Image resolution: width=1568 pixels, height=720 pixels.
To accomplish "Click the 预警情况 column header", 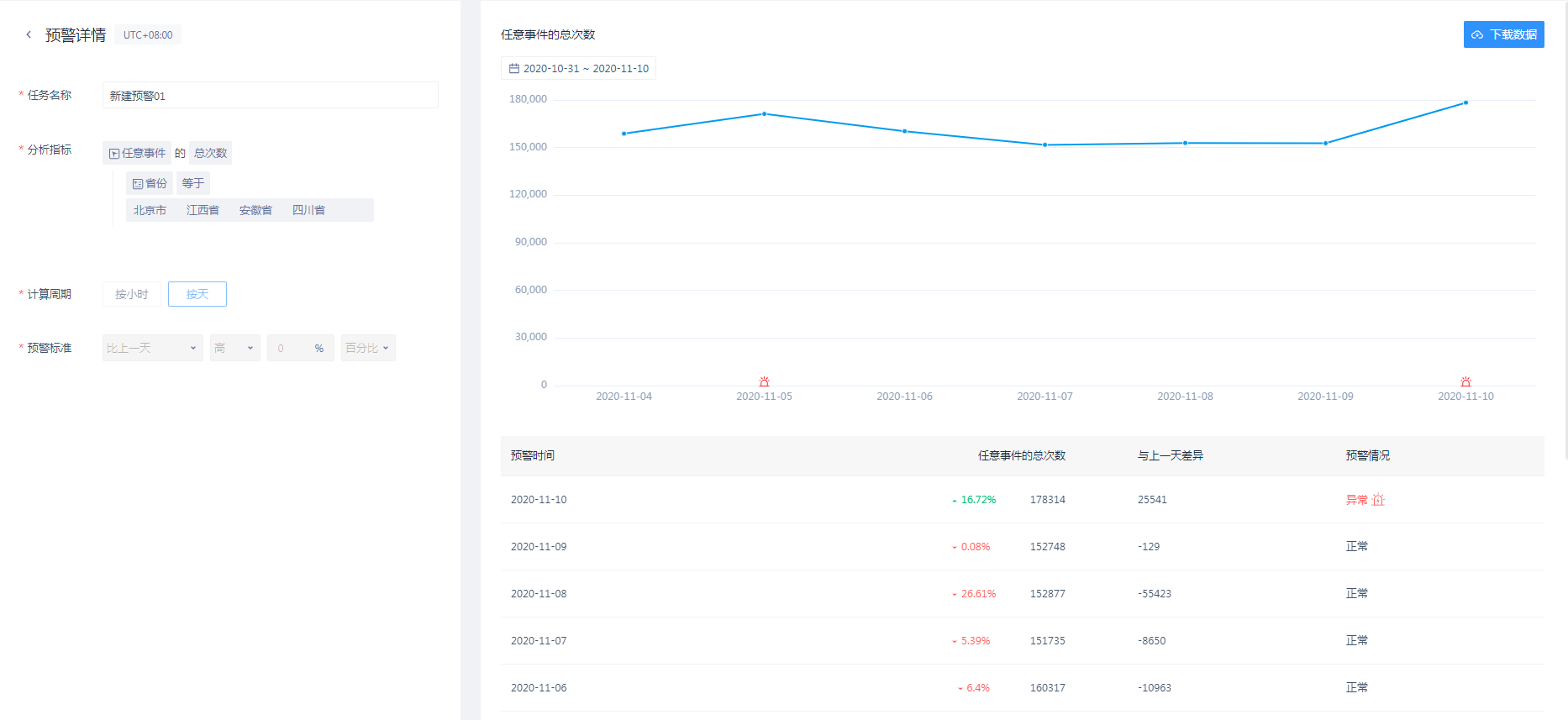I will [1367, 455].
